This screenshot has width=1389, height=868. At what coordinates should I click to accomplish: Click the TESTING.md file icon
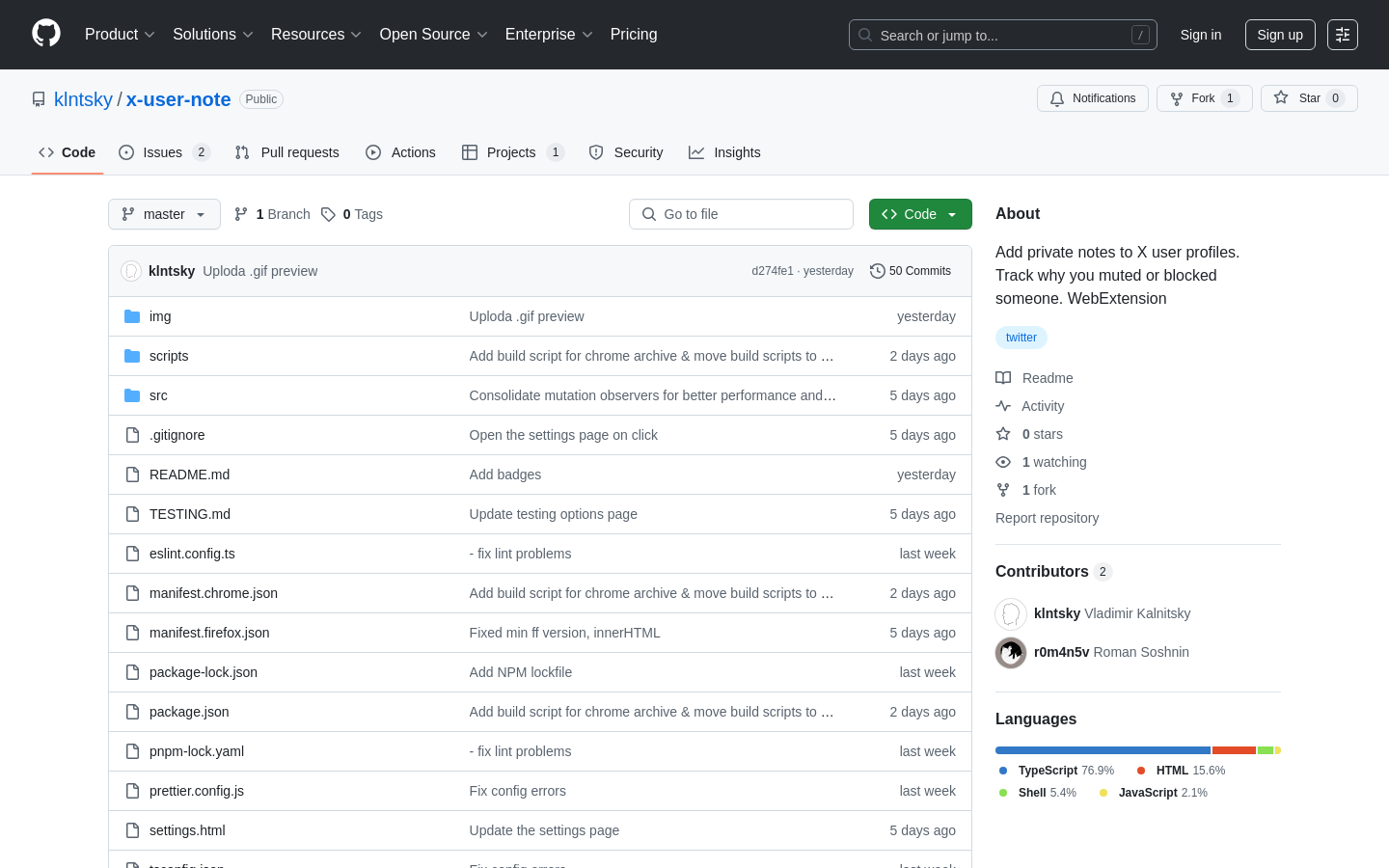tap(132, 514)
